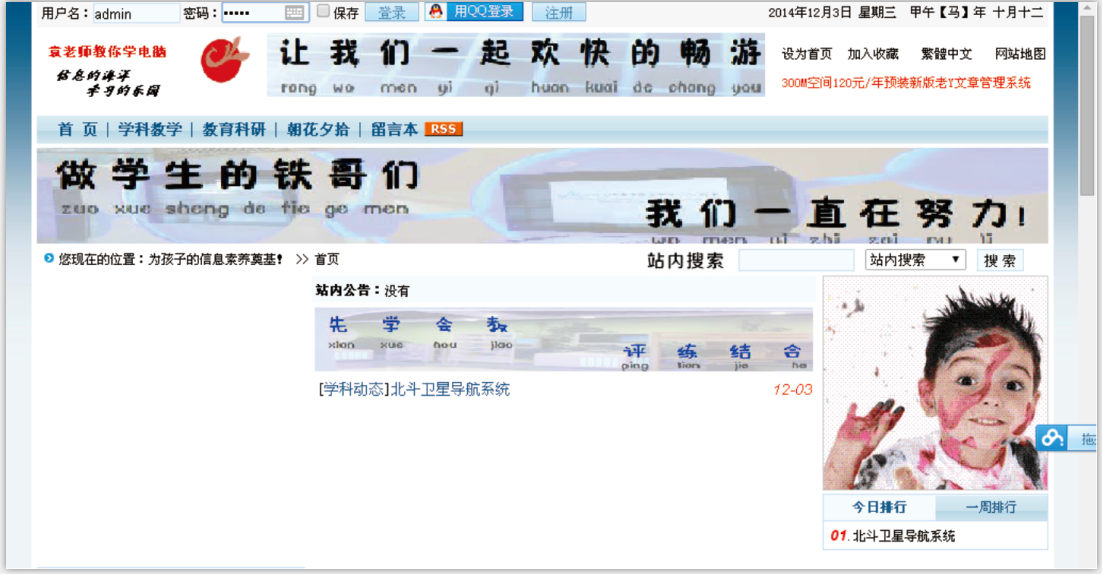Click the 做学生的铁哥们 banner image
The height and width of the screenshot is (574, 1102).
(542, 195)
